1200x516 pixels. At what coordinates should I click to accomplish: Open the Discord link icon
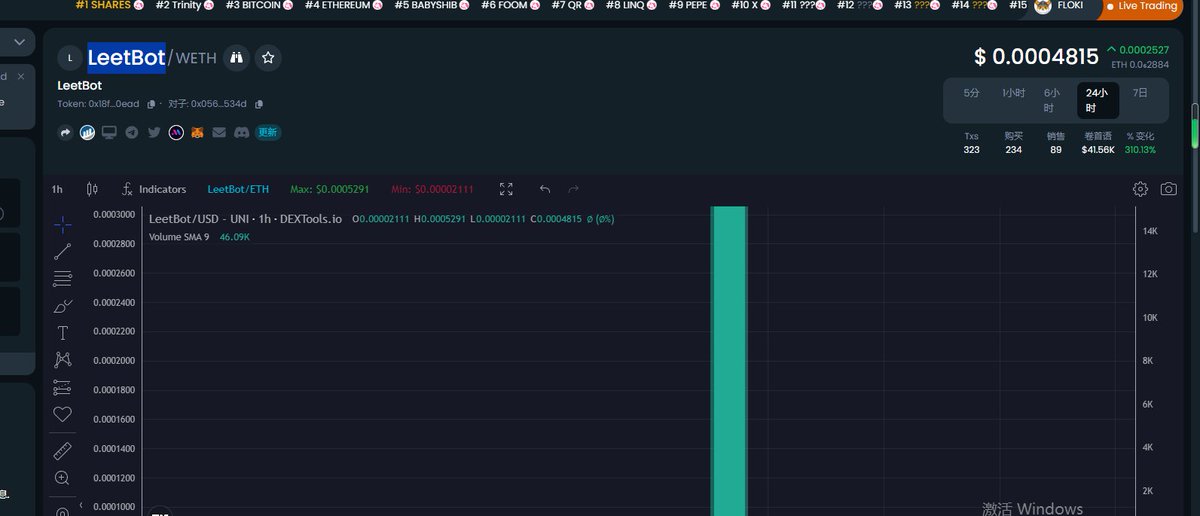click(x=241, y=132)
